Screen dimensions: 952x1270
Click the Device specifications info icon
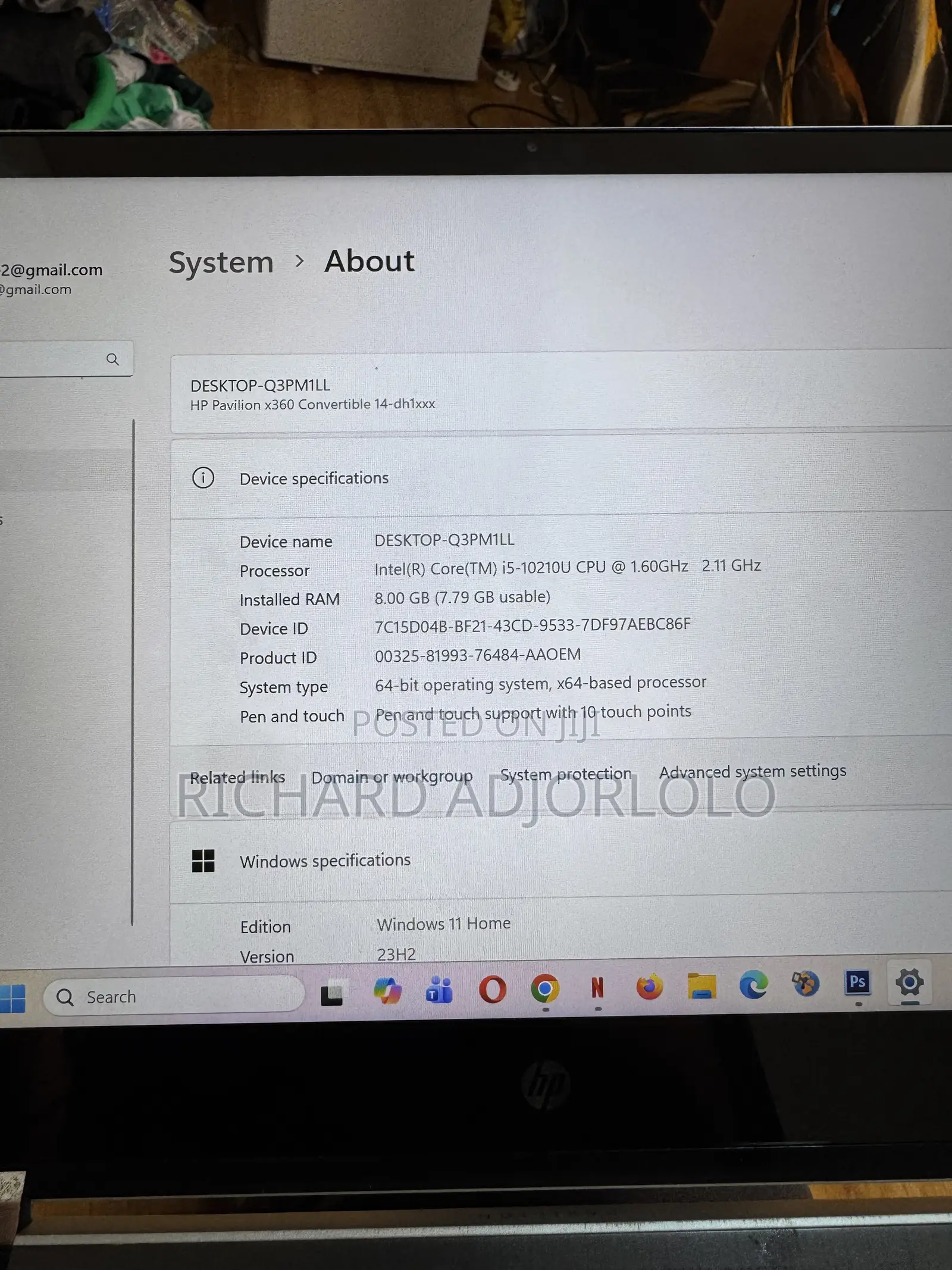coord(203,477)
